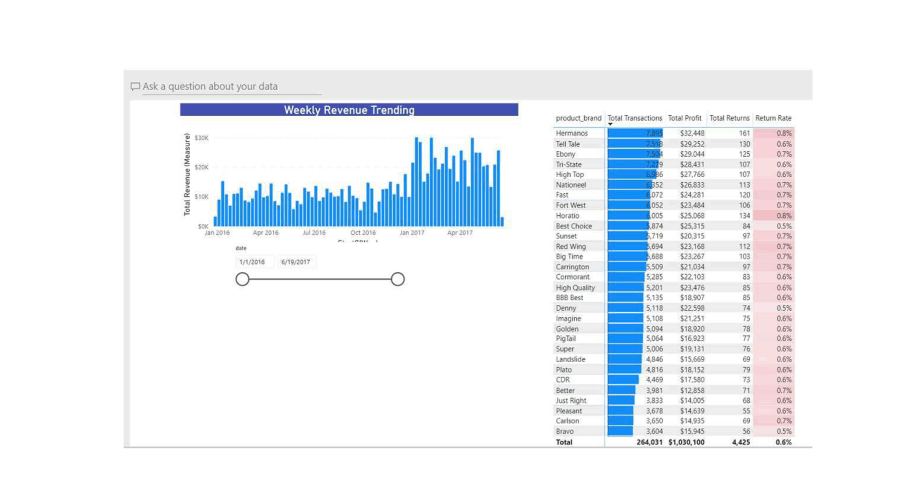The height and width of the screenshot is (504, 914).
Task: Click the Weekly Revenue Trending chart title
Action: (349, 110)
